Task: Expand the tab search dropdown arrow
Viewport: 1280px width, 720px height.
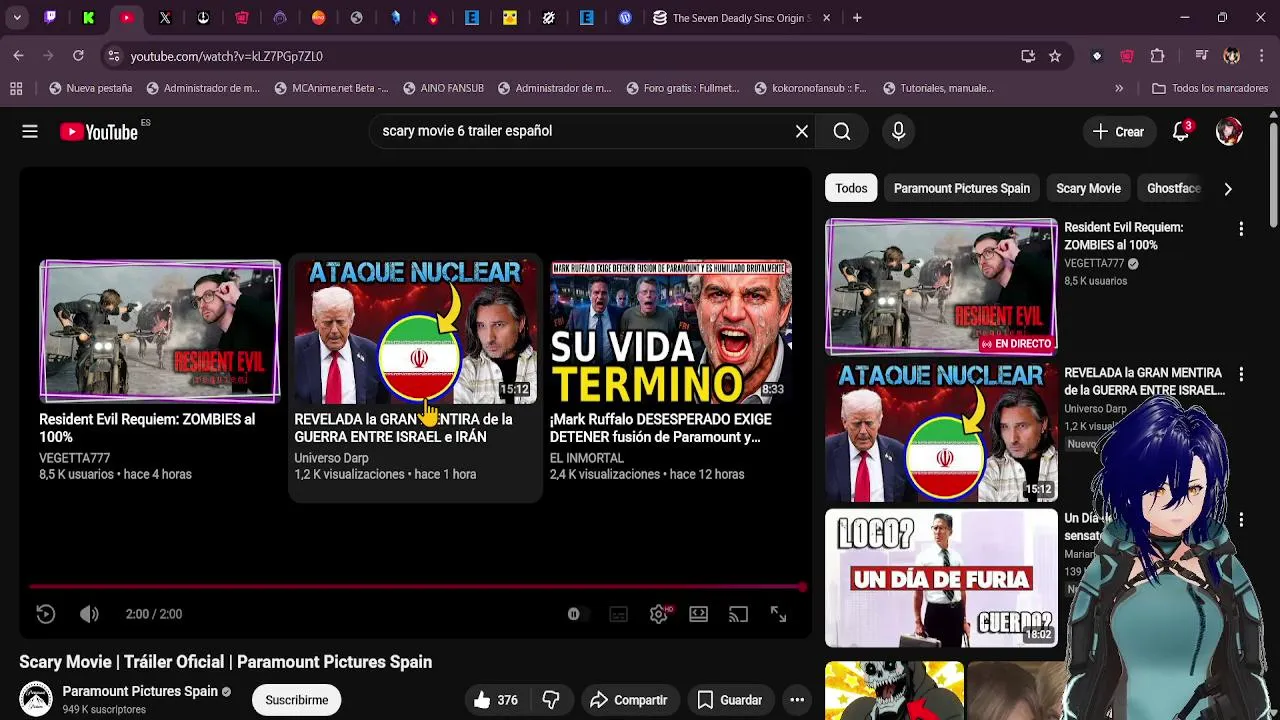Action: click(x=17, y=18)
